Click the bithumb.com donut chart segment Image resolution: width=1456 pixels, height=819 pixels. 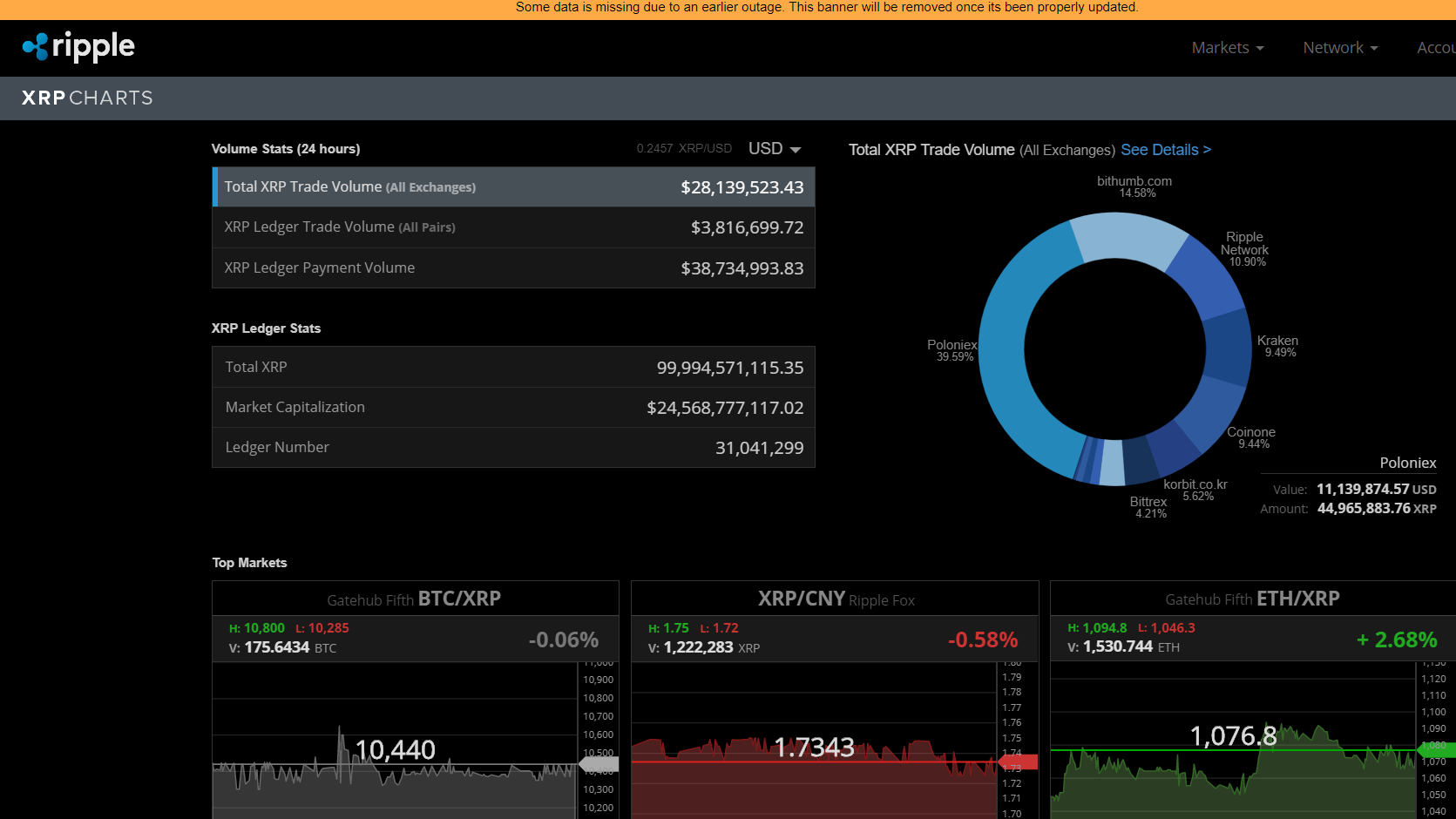pyautogui.click(x=1128, y=238)
